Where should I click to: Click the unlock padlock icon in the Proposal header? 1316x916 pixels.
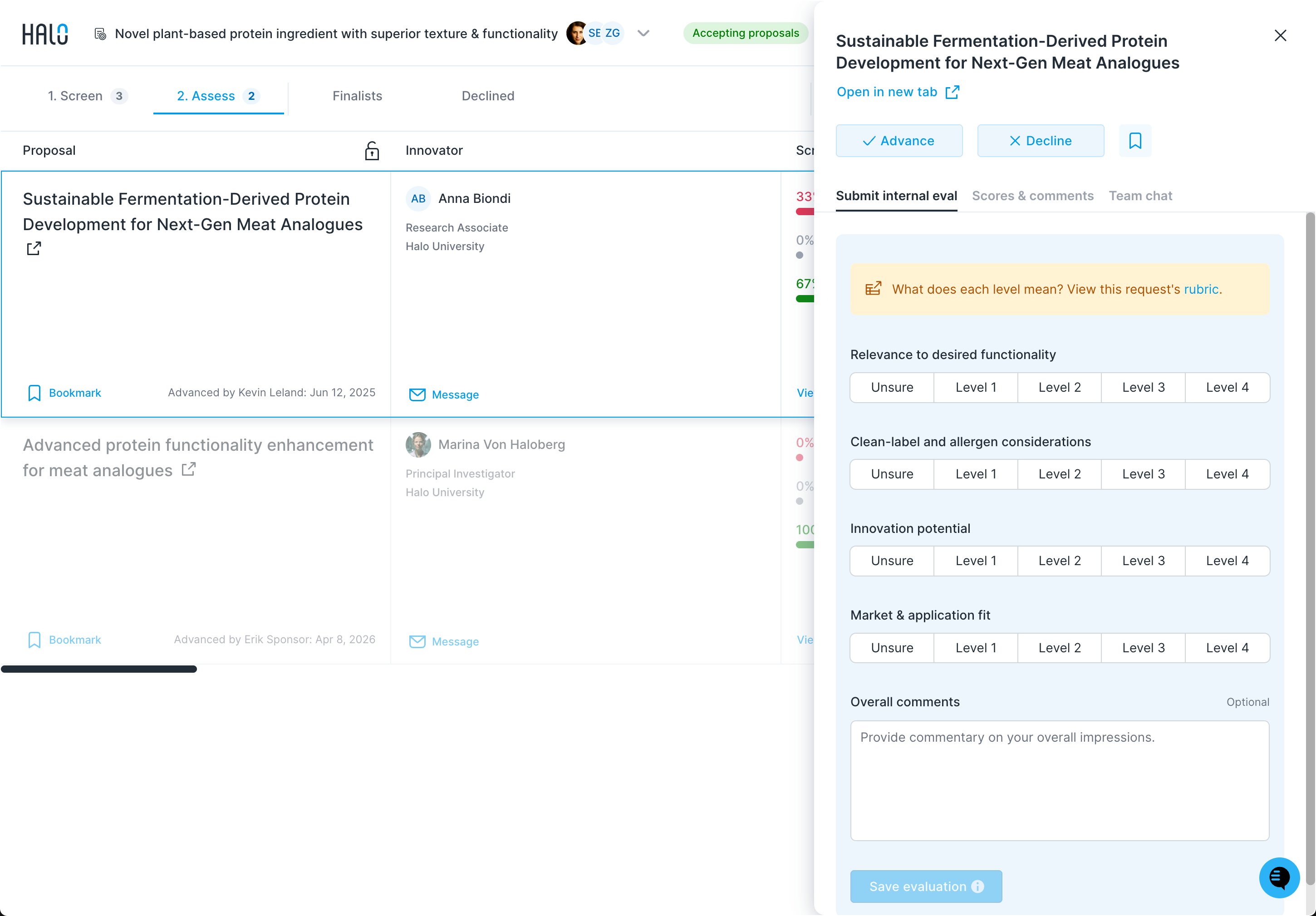(x=372, y=150)
